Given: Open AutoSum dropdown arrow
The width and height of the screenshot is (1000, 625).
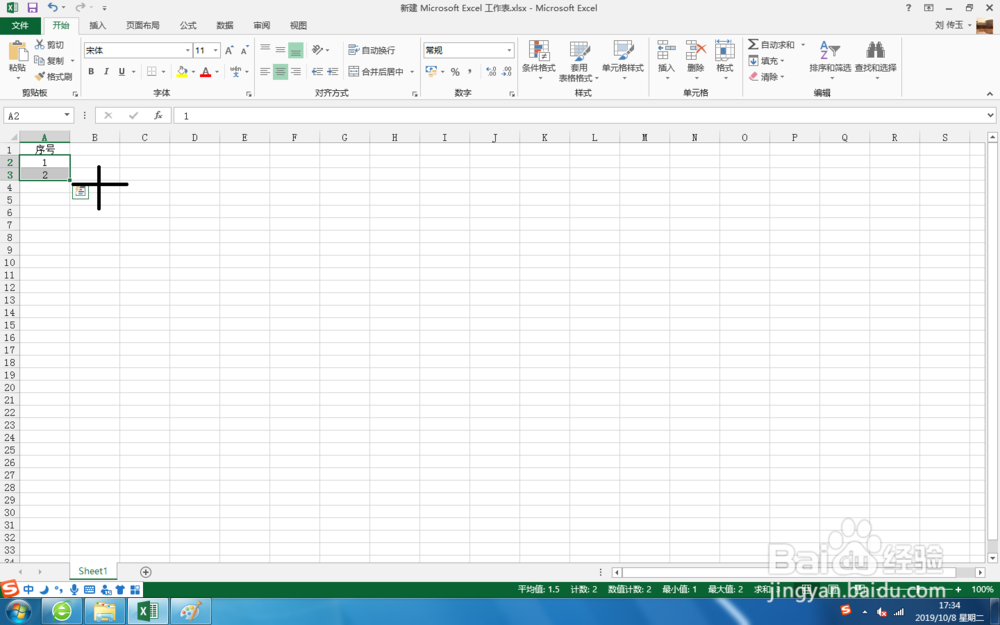Looking at the screenshot, I should [803, 45].
